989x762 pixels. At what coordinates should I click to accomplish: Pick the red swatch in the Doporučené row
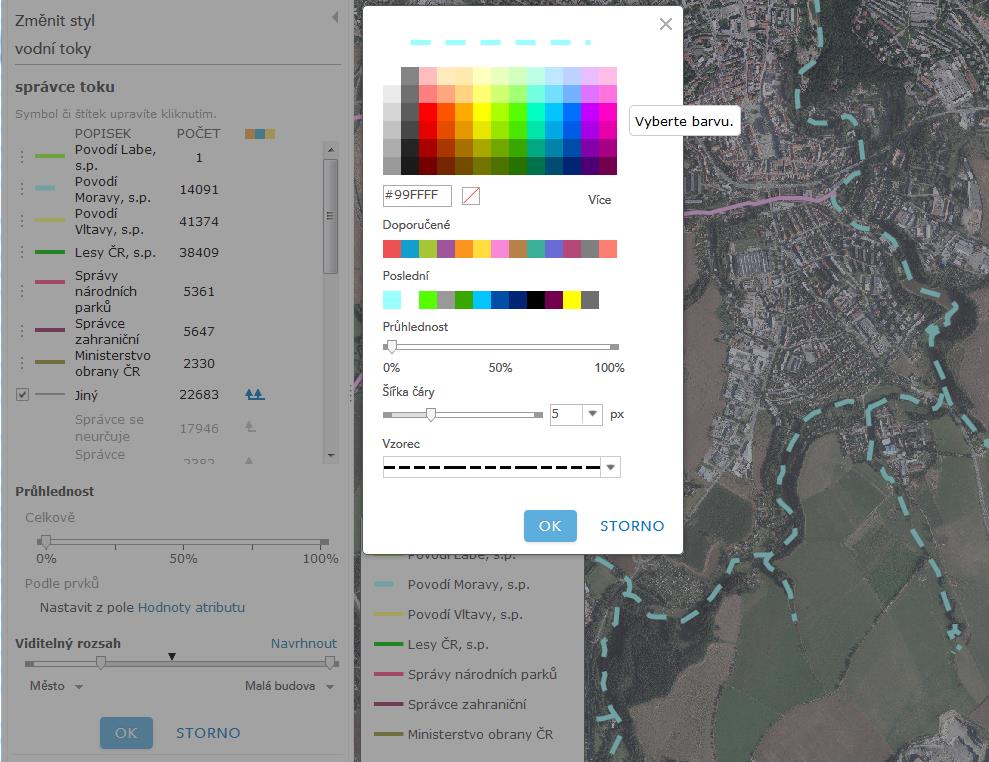(392, 249)
